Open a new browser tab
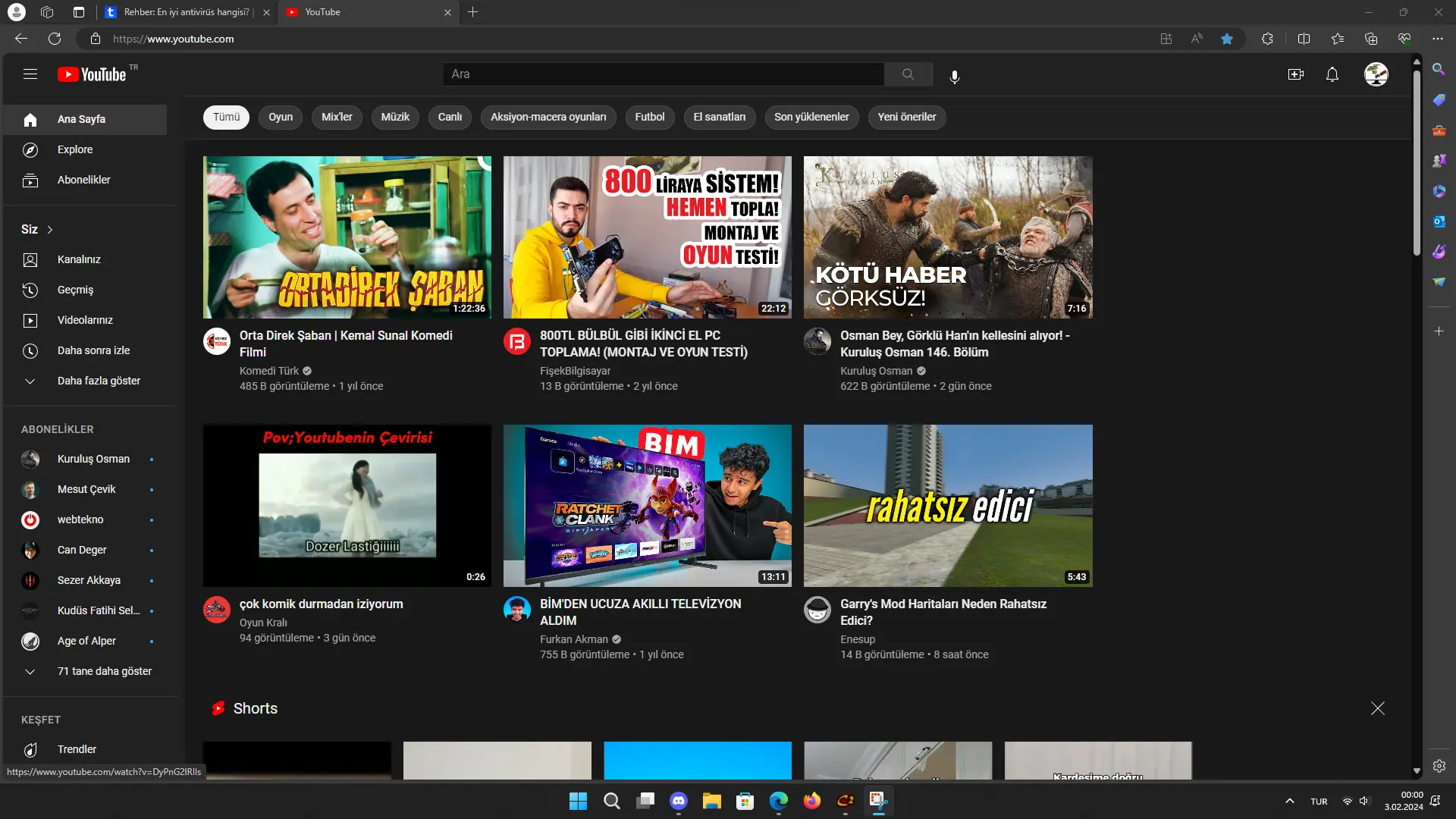Image resolution: width=1456 pixels, height=819 pixels. (x=473, y=12)
